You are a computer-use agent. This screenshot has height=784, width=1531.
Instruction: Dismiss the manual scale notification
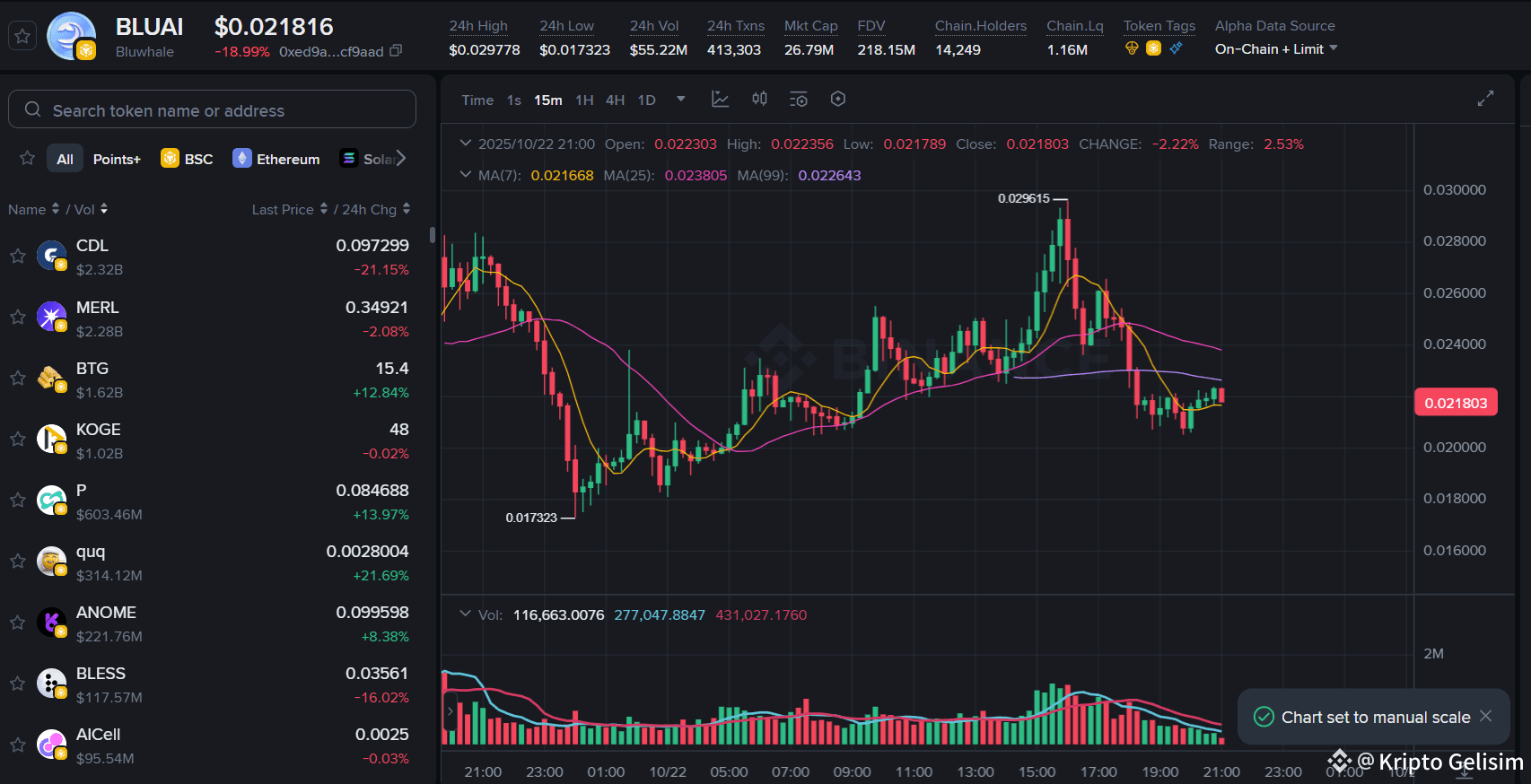tap(1486, 716)
